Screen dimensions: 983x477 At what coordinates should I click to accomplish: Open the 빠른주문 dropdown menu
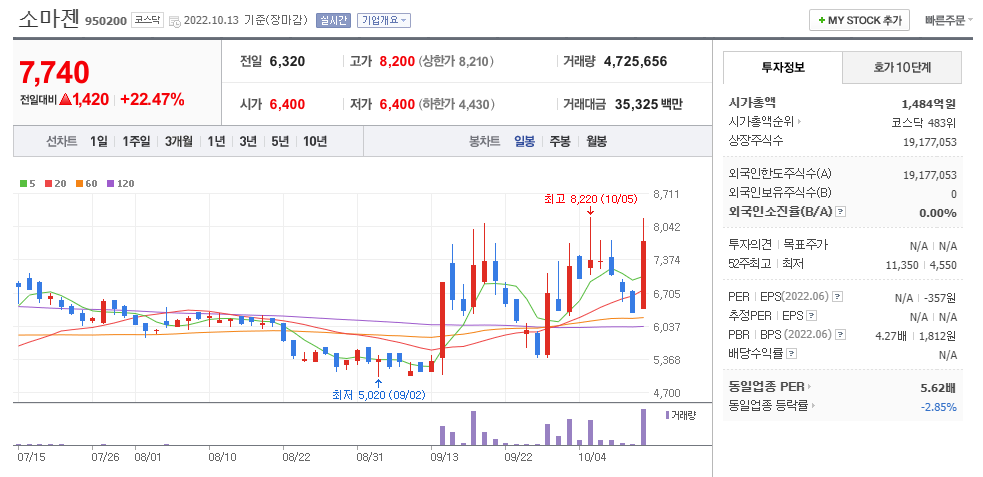[949, 20]
